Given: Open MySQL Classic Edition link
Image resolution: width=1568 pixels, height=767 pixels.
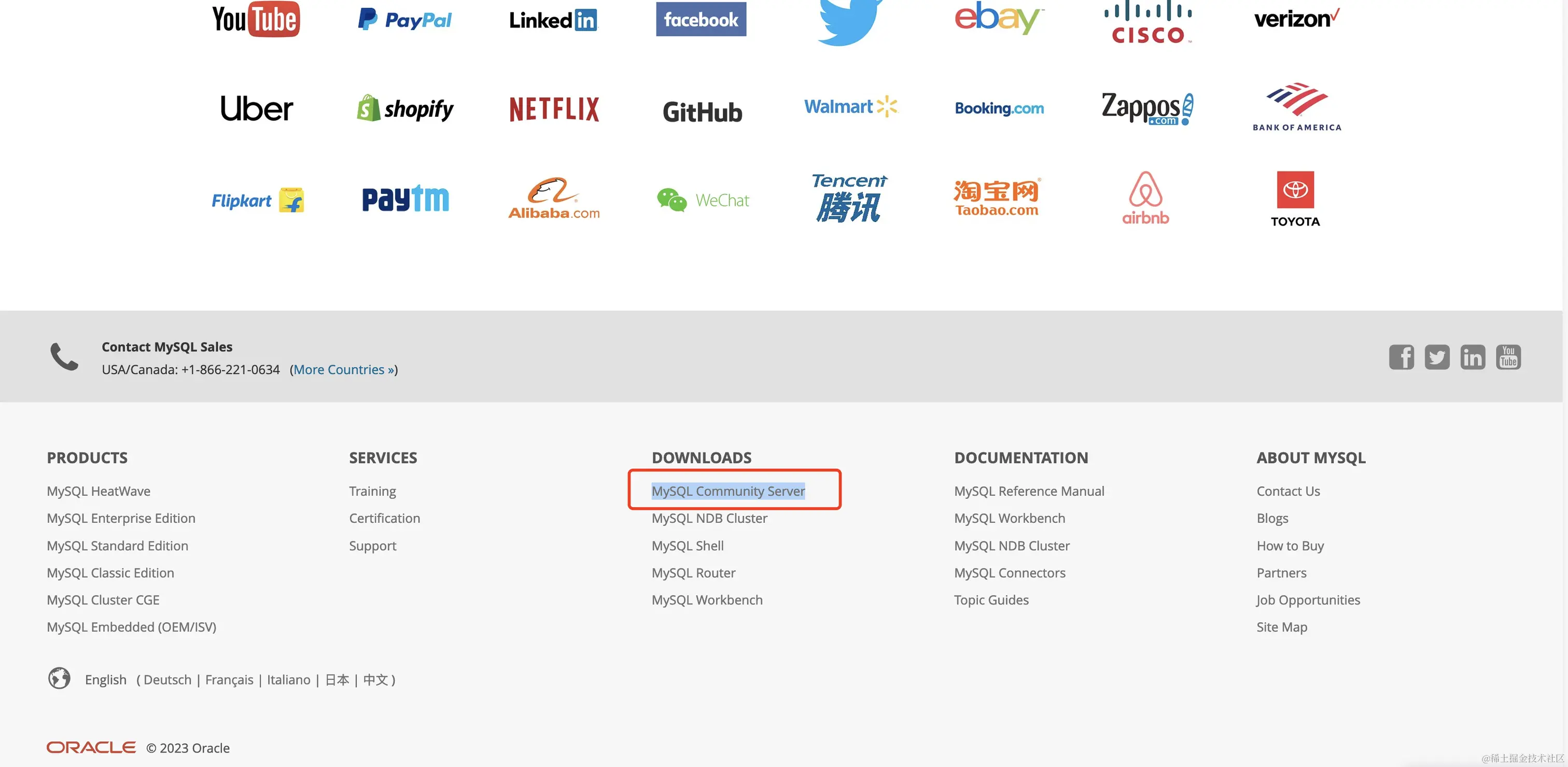Looking at the screenshot, I should tap(110, 573).
